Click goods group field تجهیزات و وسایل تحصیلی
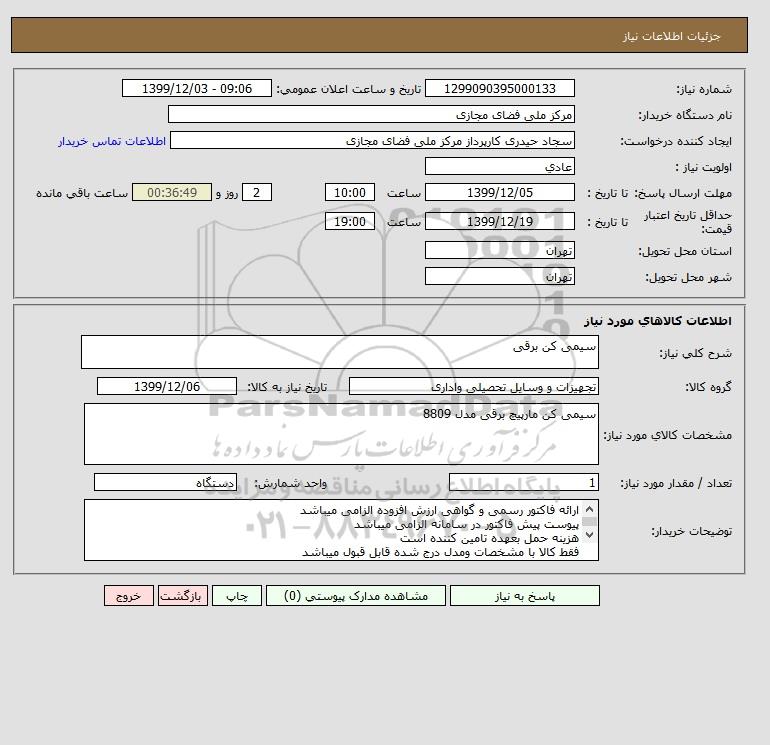Image resolution: width=770 pixels, height=745 pixels. 473,386
